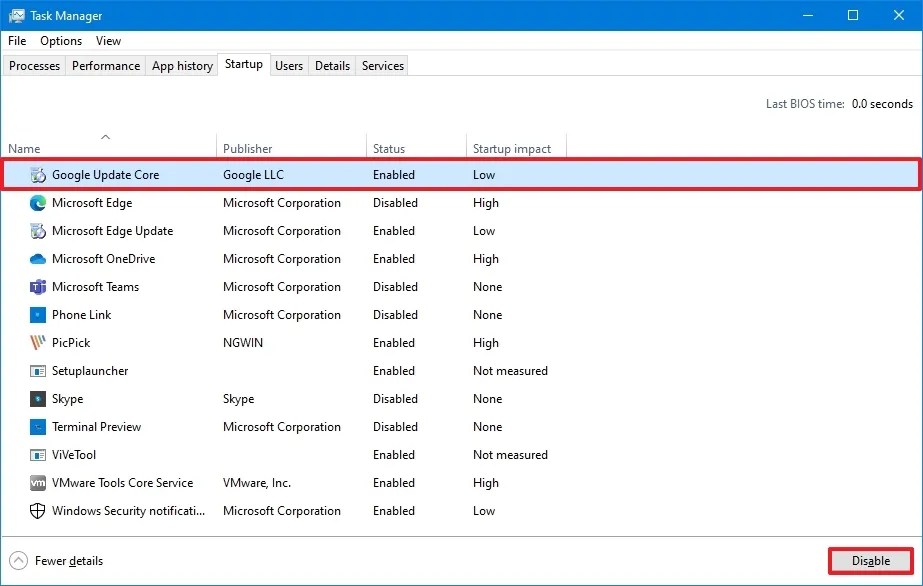
Task: Select the Microsoft Teams icon
Action: pos(38,287)
